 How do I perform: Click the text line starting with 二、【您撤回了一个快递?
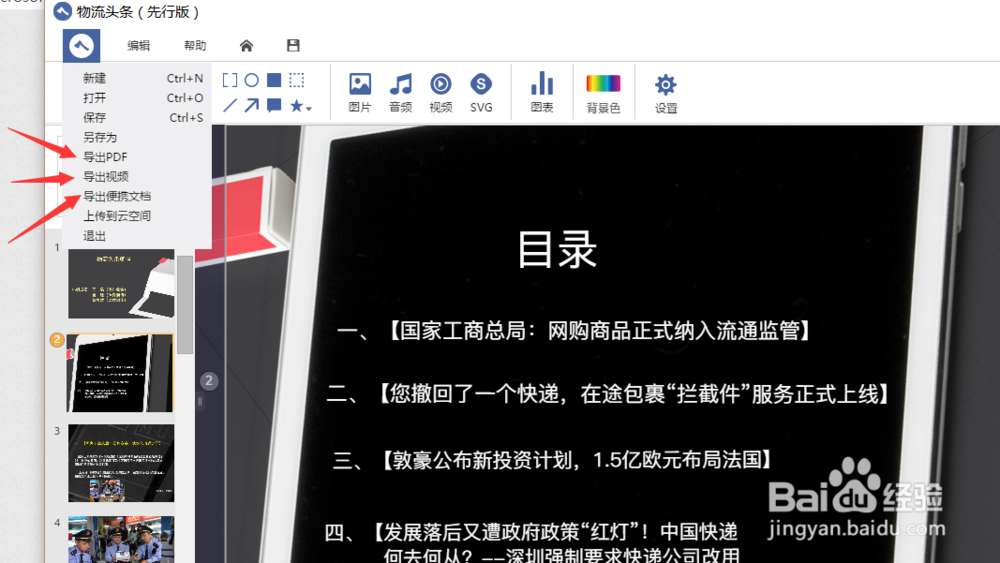pyautogui.click(x=608, y=394)
